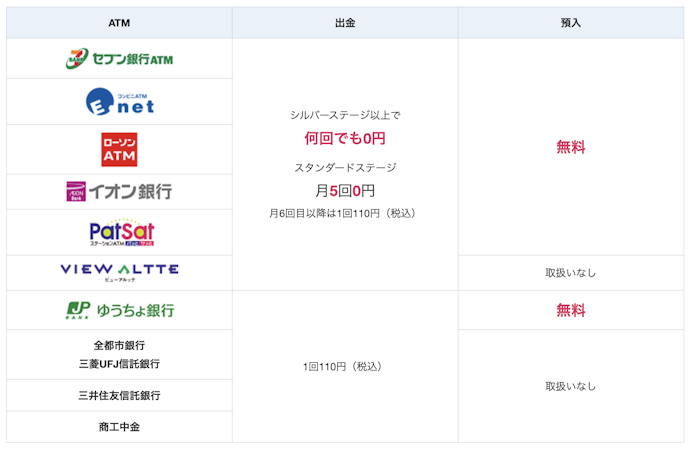The image size is (690, 451).
Task: Click the 商工中金 row
Action: (119, 426)
